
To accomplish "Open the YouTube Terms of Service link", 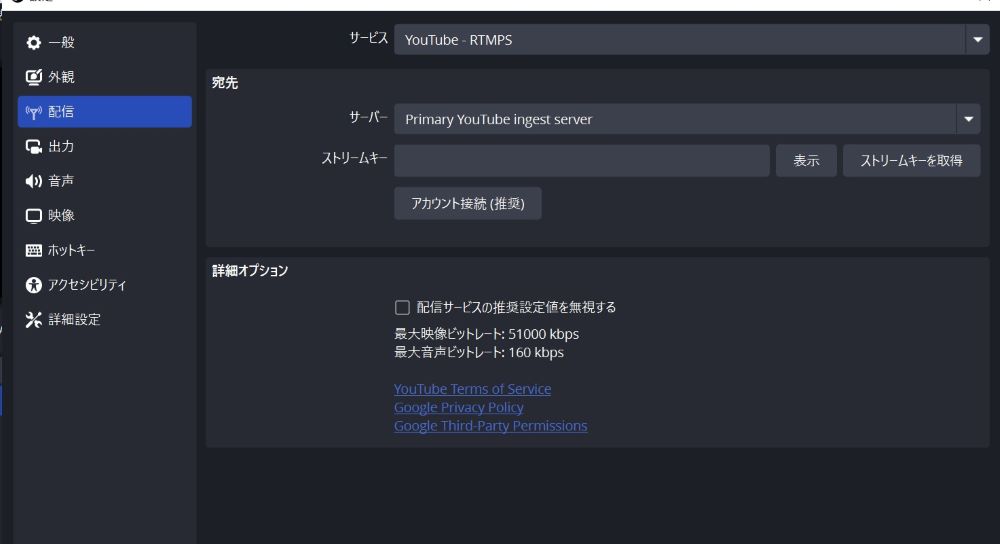I will tap(473, 389).
